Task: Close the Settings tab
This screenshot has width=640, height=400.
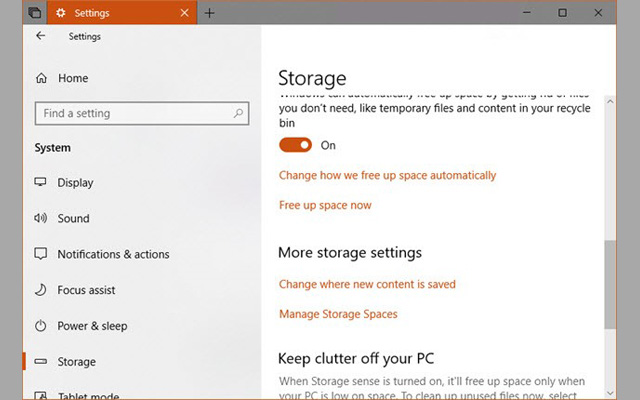Action: pyautogui.click(x=184, y=13)
